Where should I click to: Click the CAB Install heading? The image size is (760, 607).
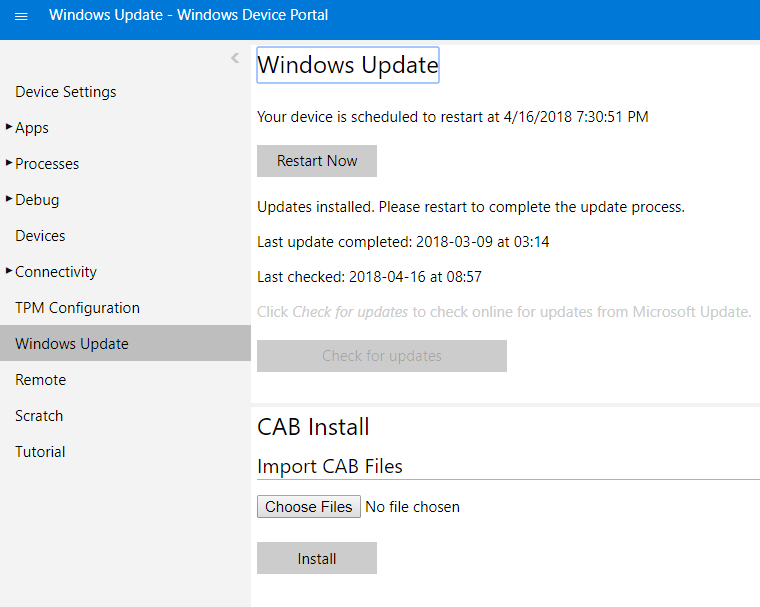pos(313,427)
